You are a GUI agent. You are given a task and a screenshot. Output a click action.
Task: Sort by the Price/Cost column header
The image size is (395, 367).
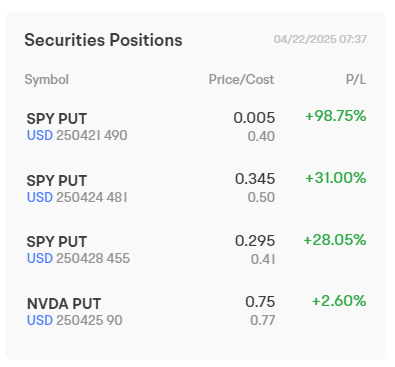click(241, 80)
